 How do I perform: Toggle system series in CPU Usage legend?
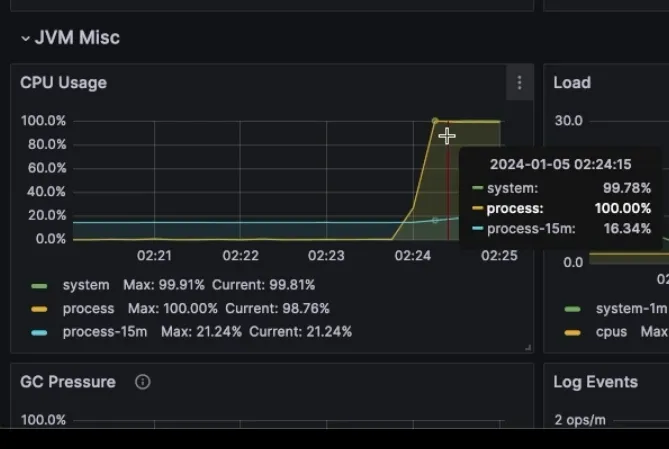86,285
